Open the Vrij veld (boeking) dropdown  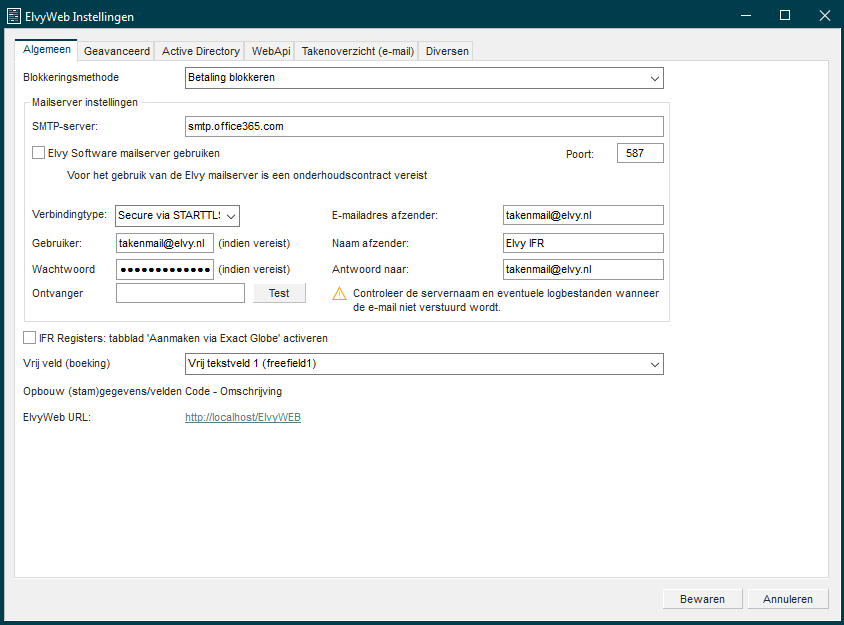coord(424,364)
